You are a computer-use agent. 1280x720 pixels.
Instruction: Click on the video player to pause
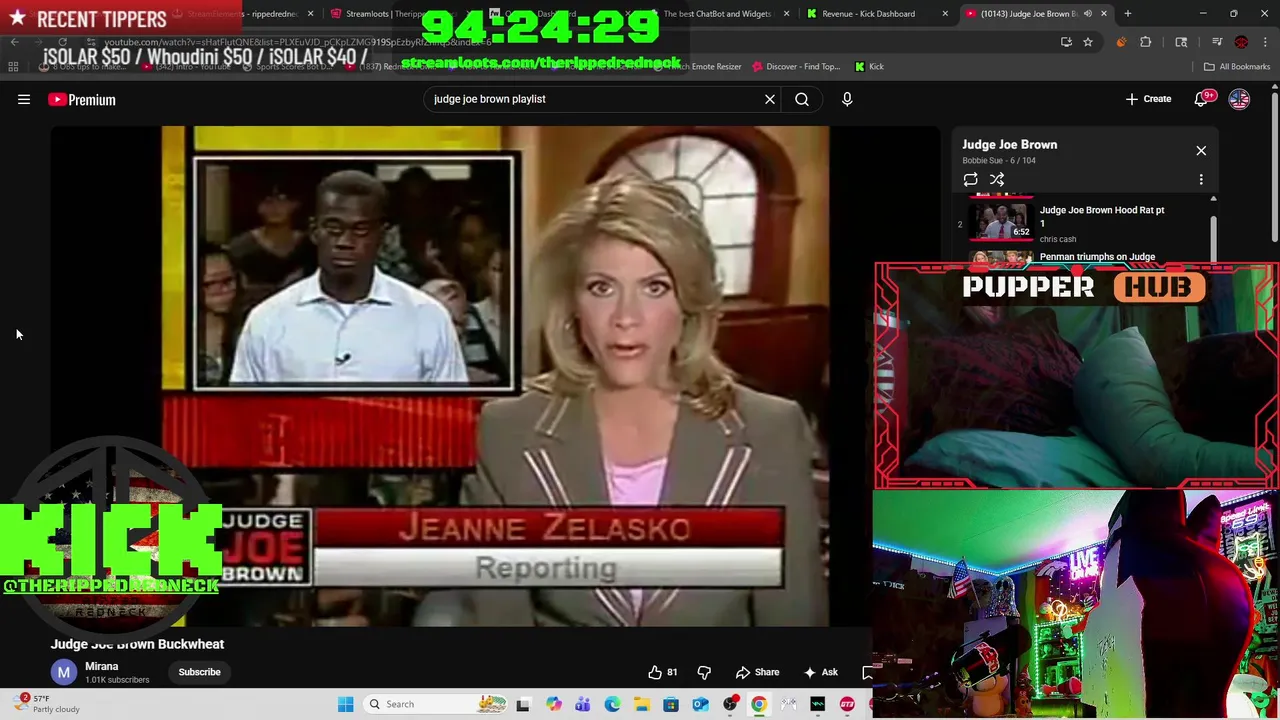tap(495, 376)
